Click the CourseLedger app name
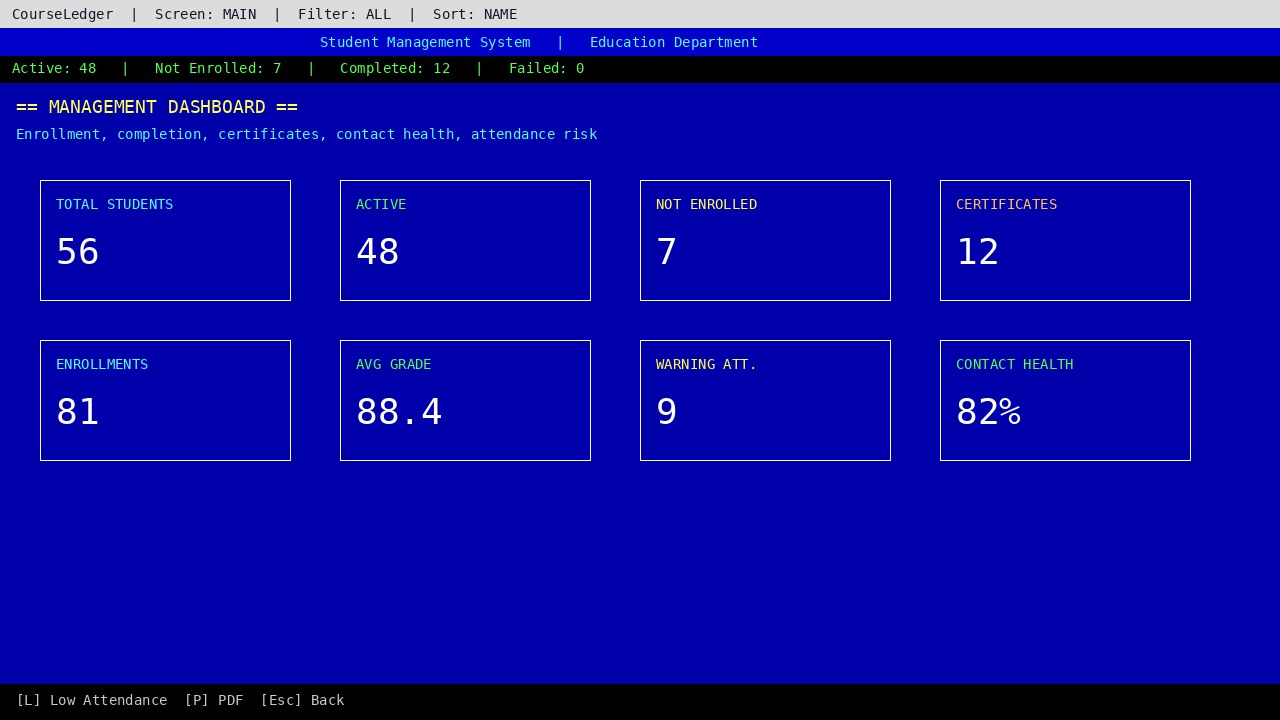1280x720 pixels. (x=63, y=14)
